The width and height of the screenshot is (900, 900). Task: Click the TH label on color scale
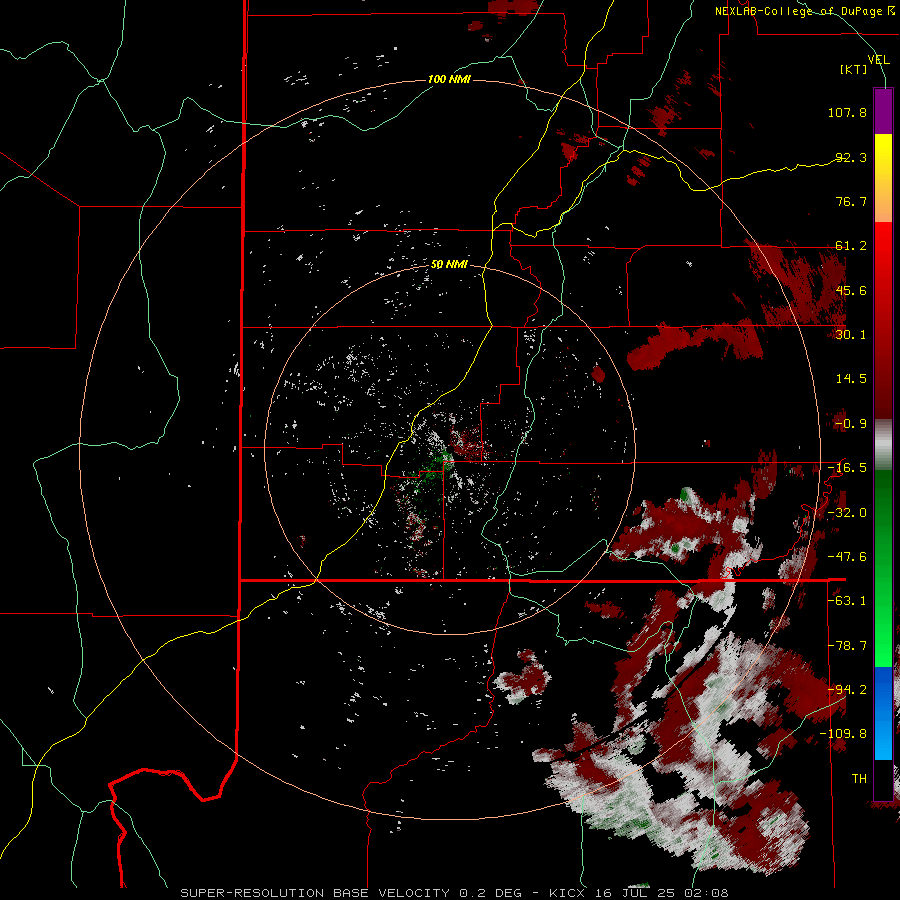859,779
